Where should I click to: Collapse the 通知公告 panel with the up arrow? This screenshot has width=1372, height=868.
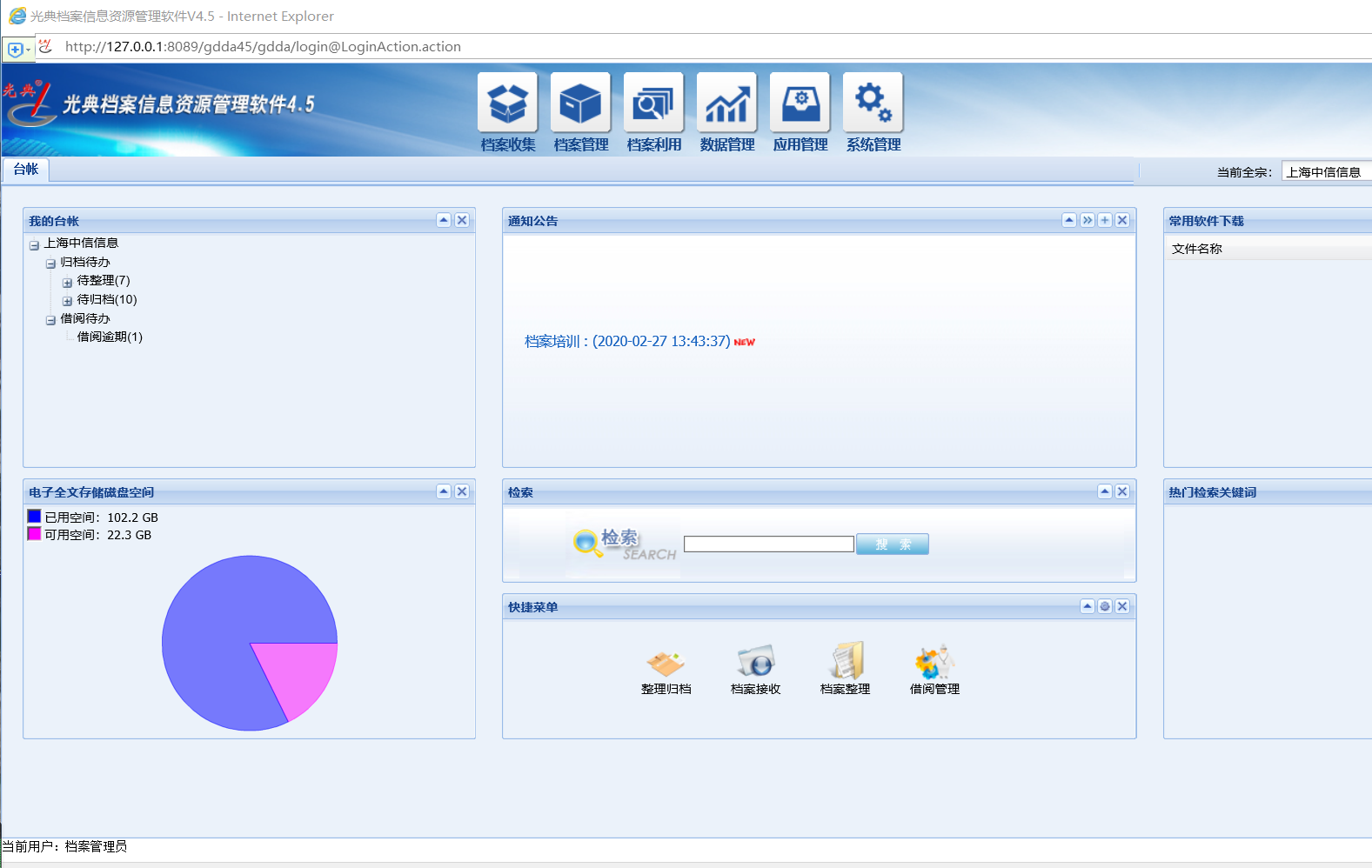point(1069,220)
